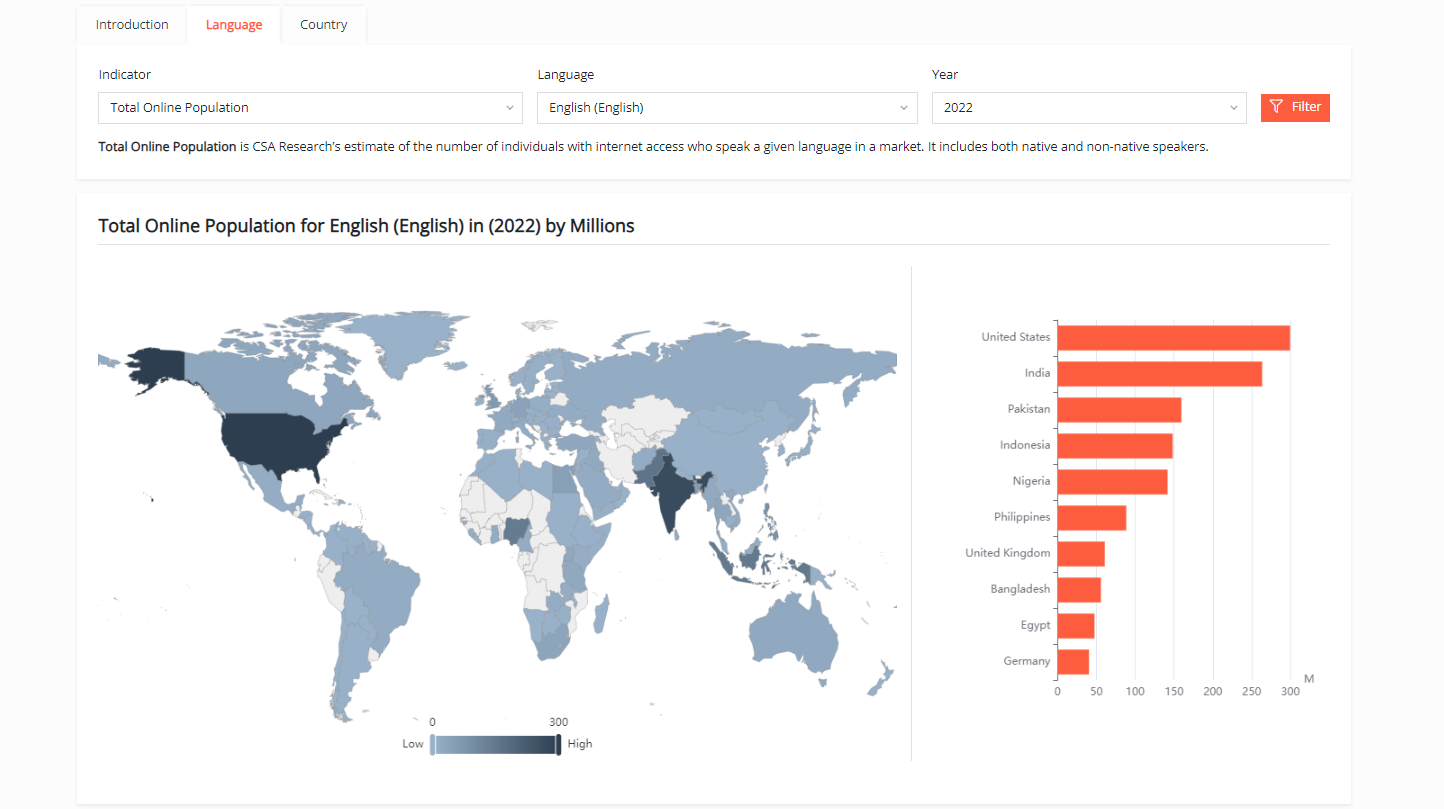
Task: Click the Low handle of the map legend slider
Action: 432,744
